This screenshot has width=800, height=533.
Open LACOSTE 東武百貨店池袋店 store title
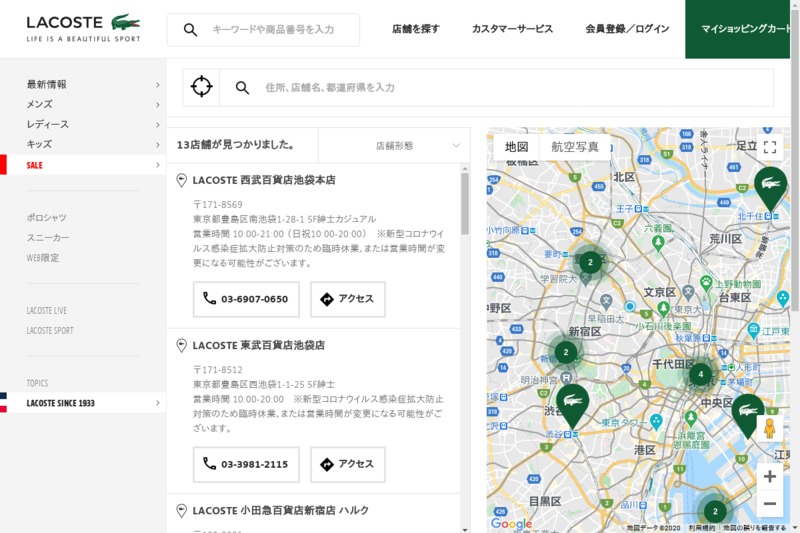(258, 345)
